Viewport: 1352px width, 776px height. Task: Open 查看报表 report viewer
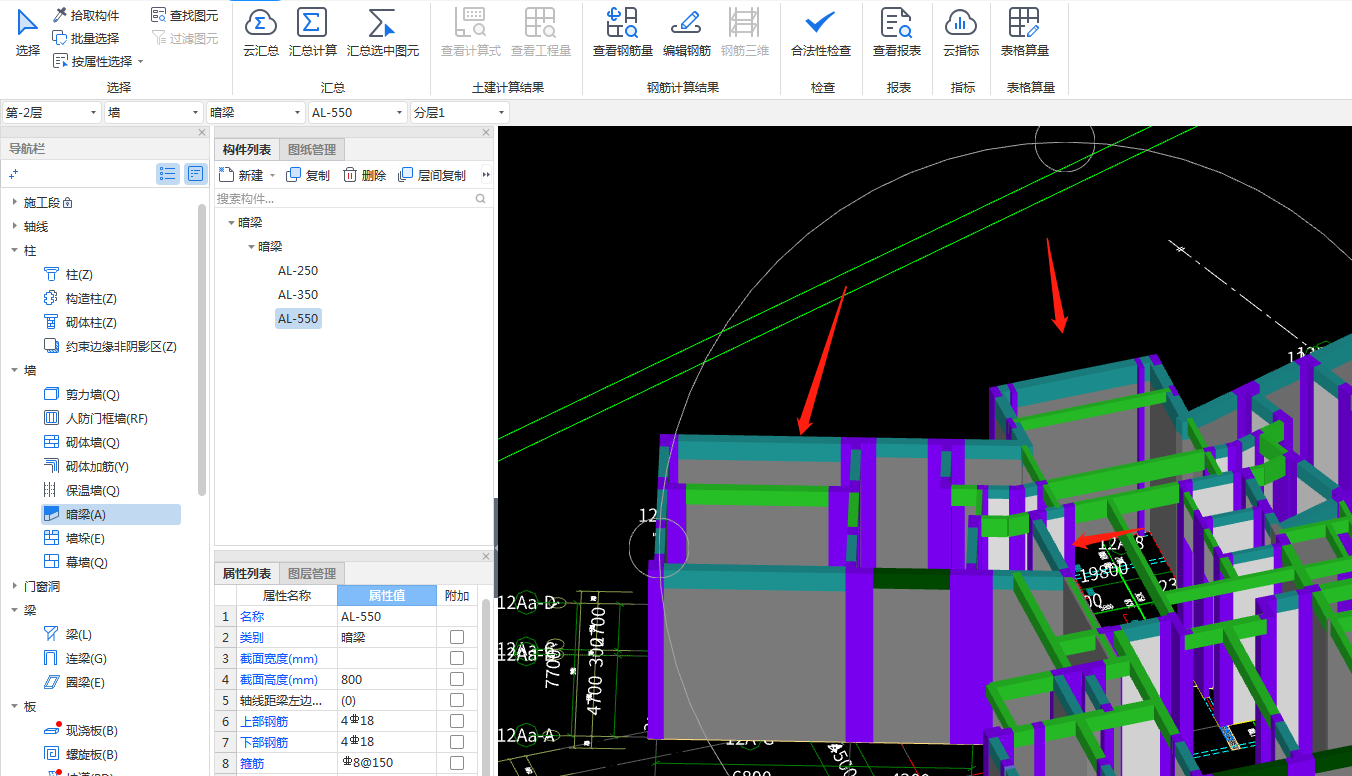(x=897, y=33)
